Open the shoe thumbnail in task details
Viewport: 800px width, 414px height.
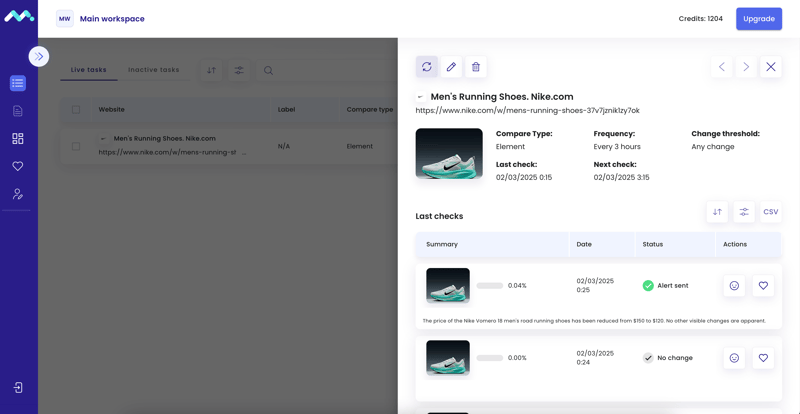[449, 154]
